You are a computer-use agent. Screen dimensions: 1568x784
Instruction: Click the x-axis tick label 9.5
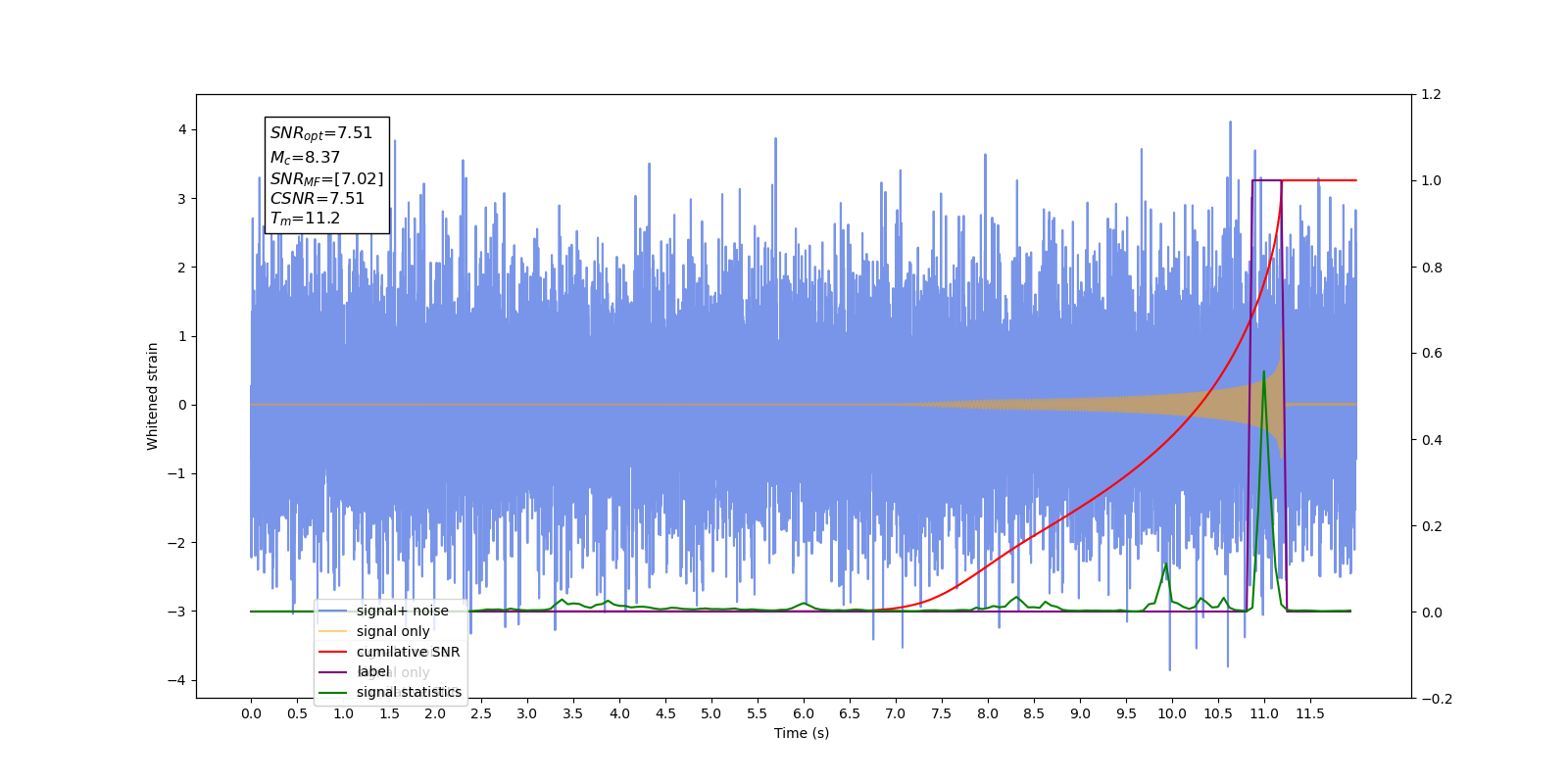(1126, 713)
